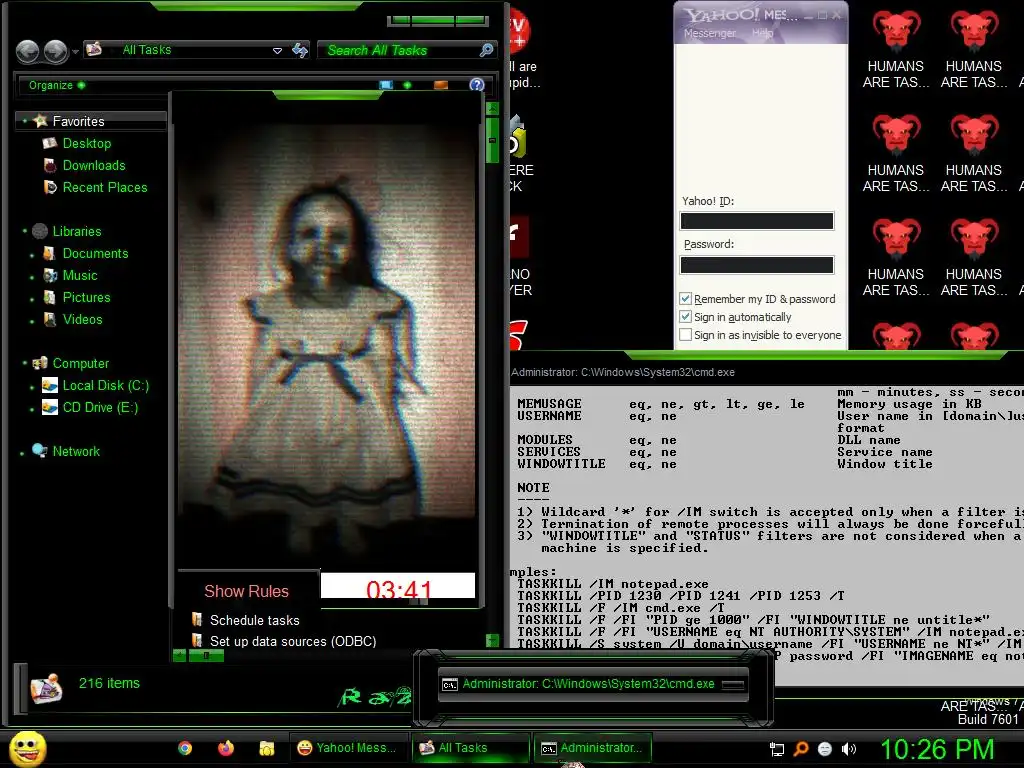Click the All Tasks folder icon in address bar

[x=94, y=49]
